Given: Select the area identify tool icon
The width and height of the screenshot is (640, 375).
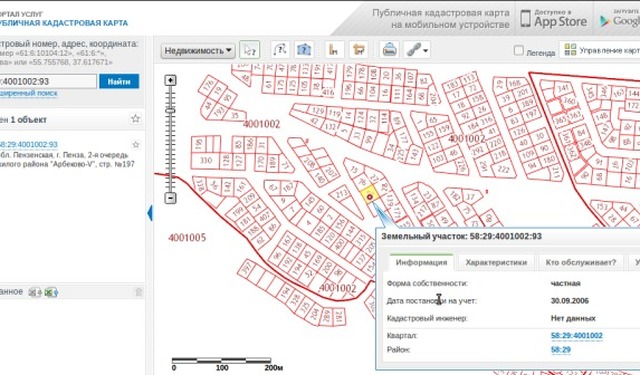Looking at the screenshot, I should coord(304,50).
